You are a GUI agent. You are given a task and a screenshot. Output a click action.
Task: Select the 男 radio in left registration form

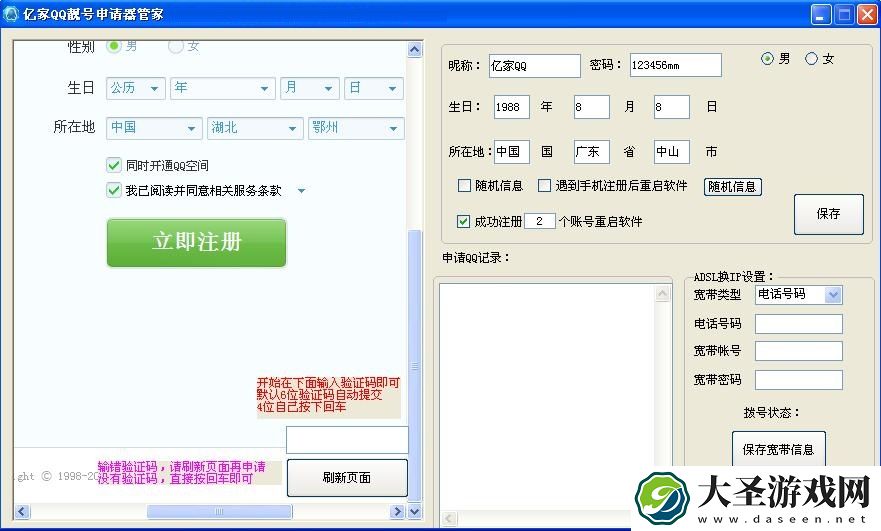(x=114, y=46)
